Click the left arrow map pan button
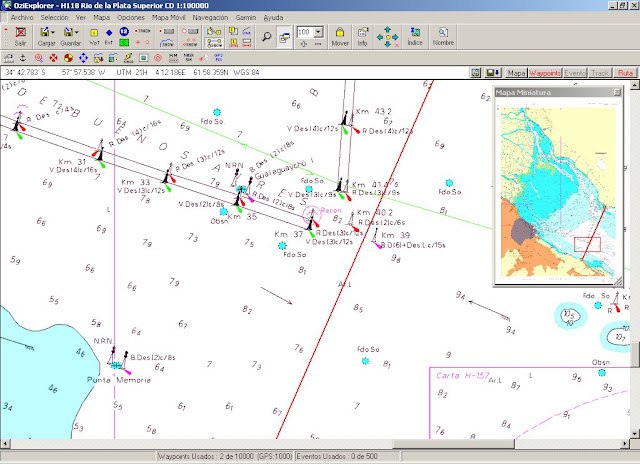Viewport: 640px width, 464px height. point(380,37)
